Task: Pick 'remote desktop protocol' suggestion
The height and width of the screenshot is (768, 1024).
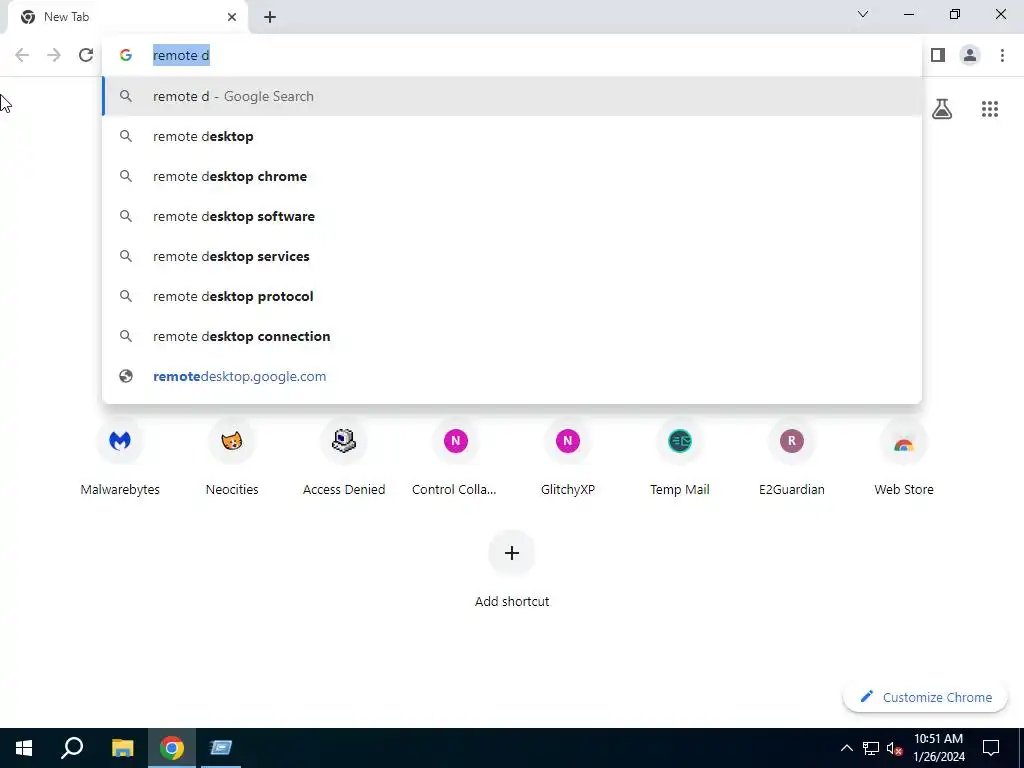Action: pyautogui.click(x=512, y=296)
